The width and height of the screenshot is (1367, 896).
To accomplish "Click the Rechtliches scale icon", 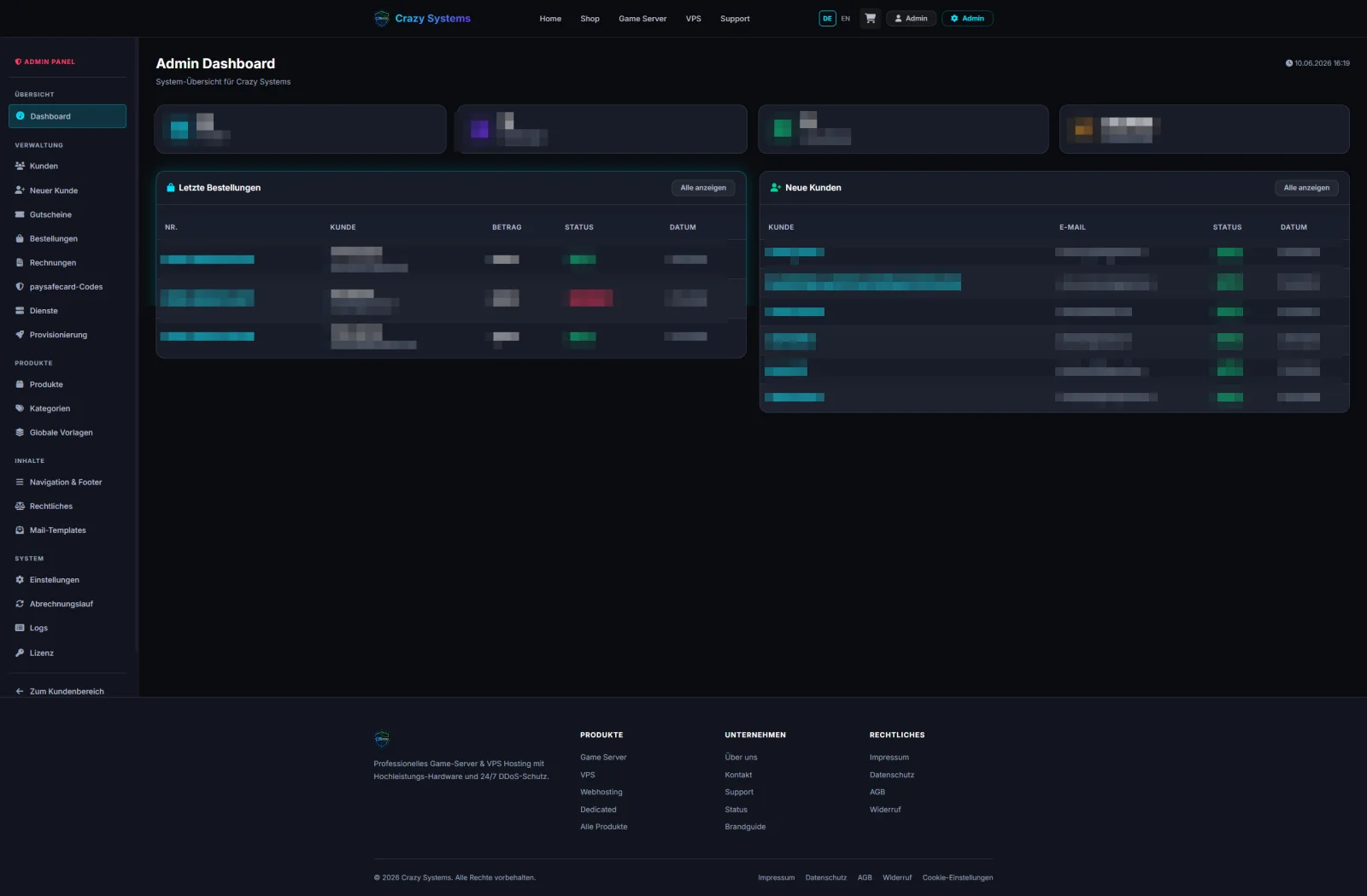I will 20,506.
